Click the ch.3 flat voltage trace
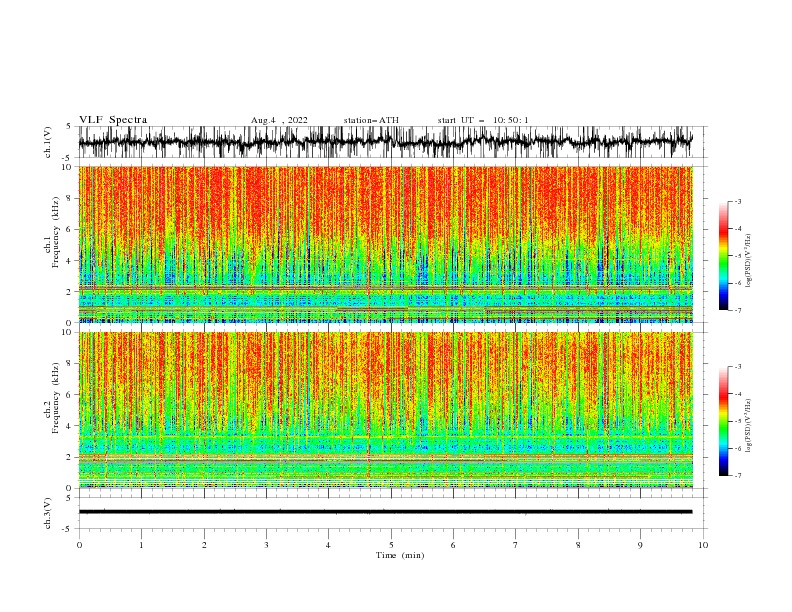 385,512
